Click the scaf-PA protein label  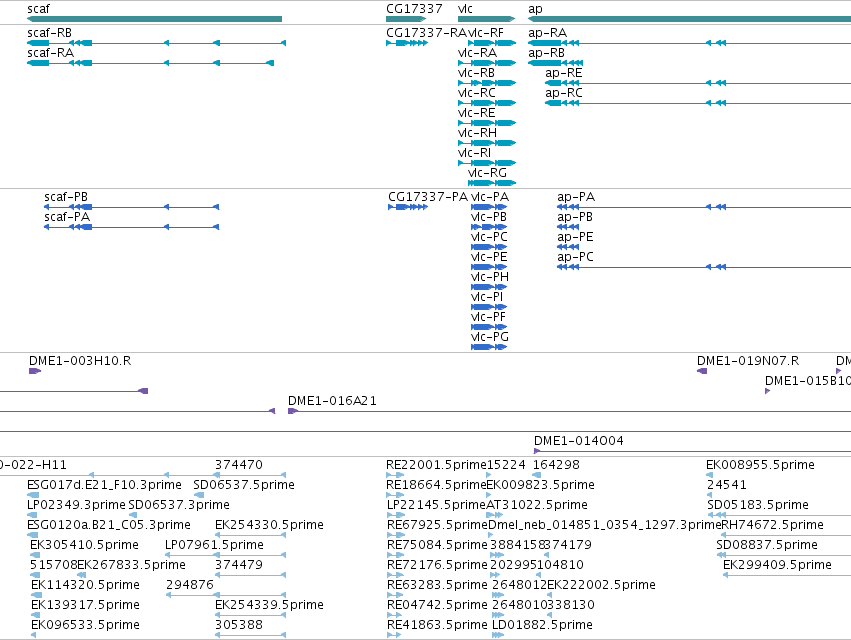pyautogui.click(x=67, y=217)
